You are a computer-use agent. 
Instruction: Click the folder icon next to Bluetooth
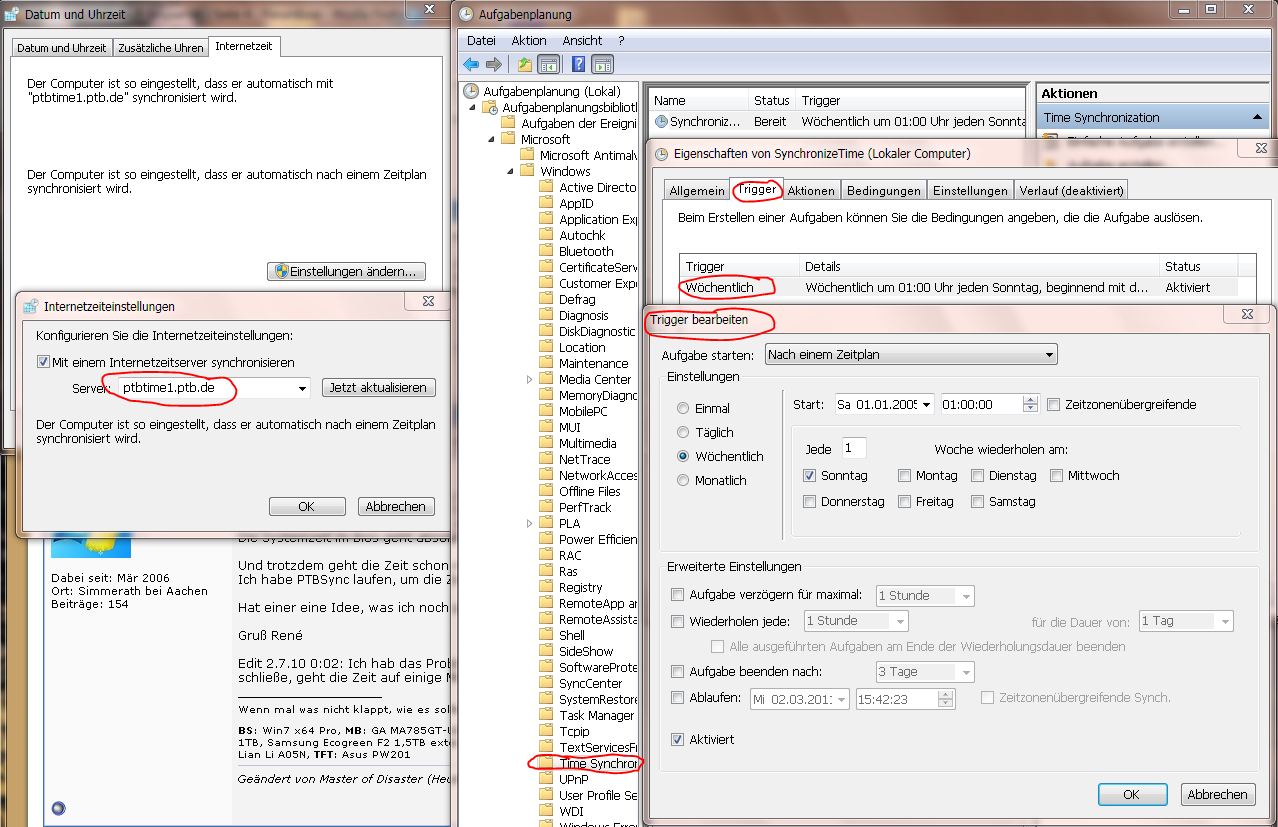click(x=546, y=251)
